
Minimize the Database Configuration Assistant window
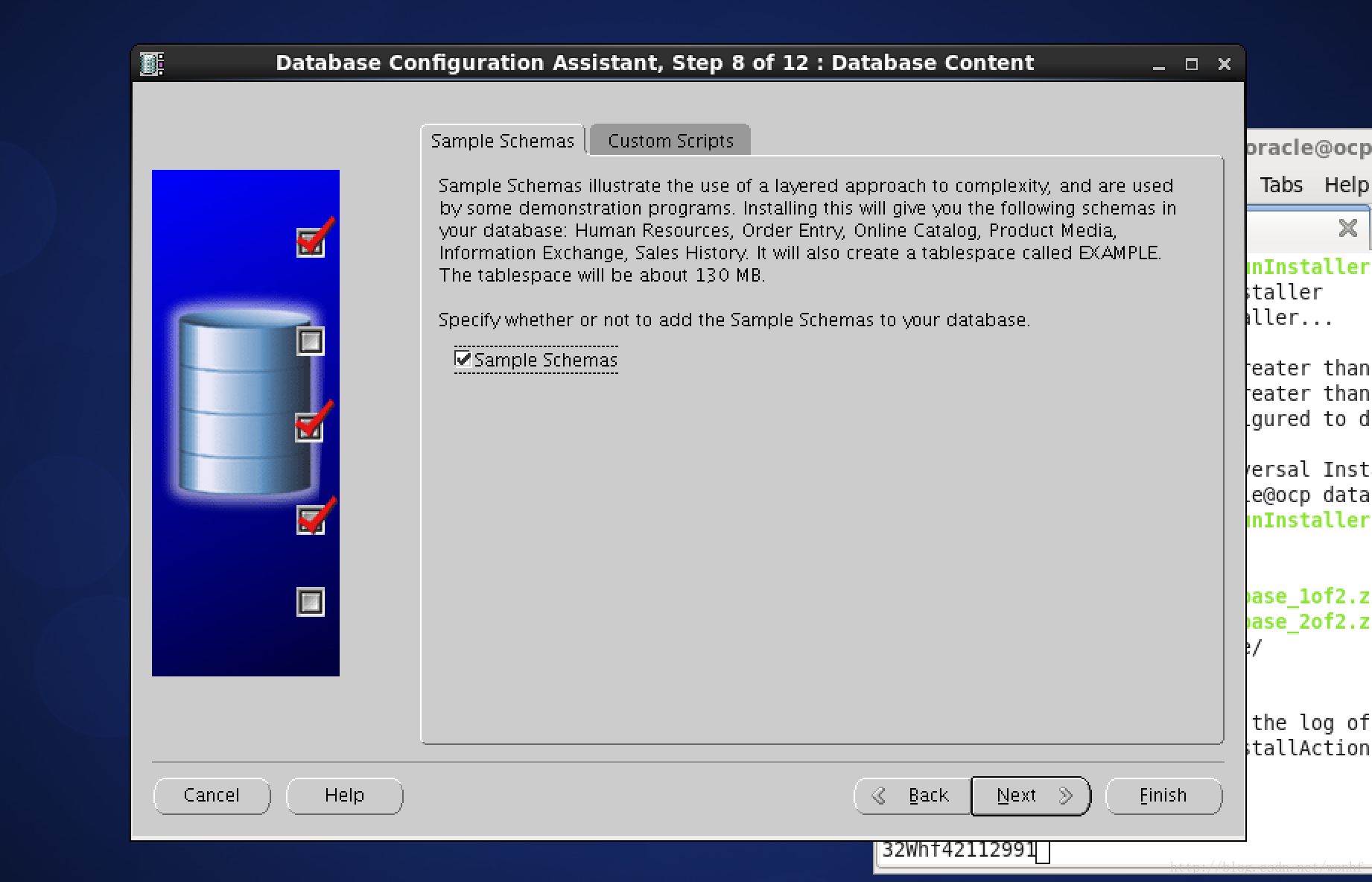coord(1158,65)
